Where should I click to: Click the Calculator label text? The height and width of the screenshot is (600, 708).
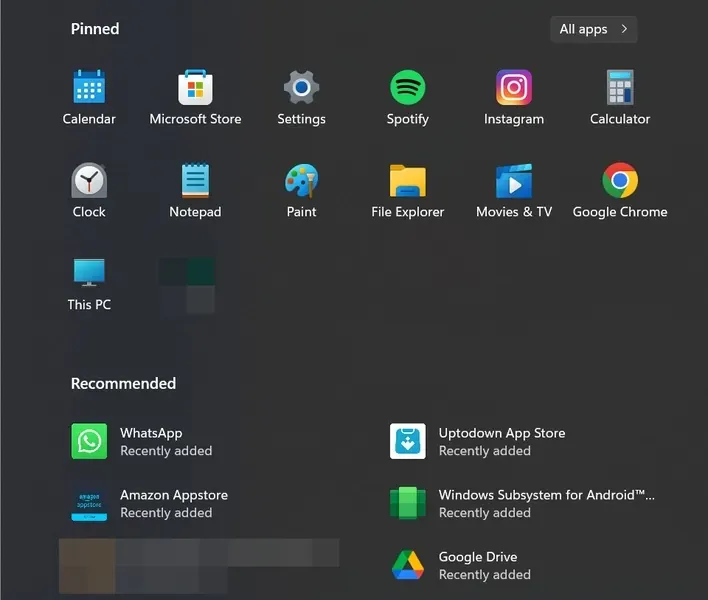click(x=620, y=119)
